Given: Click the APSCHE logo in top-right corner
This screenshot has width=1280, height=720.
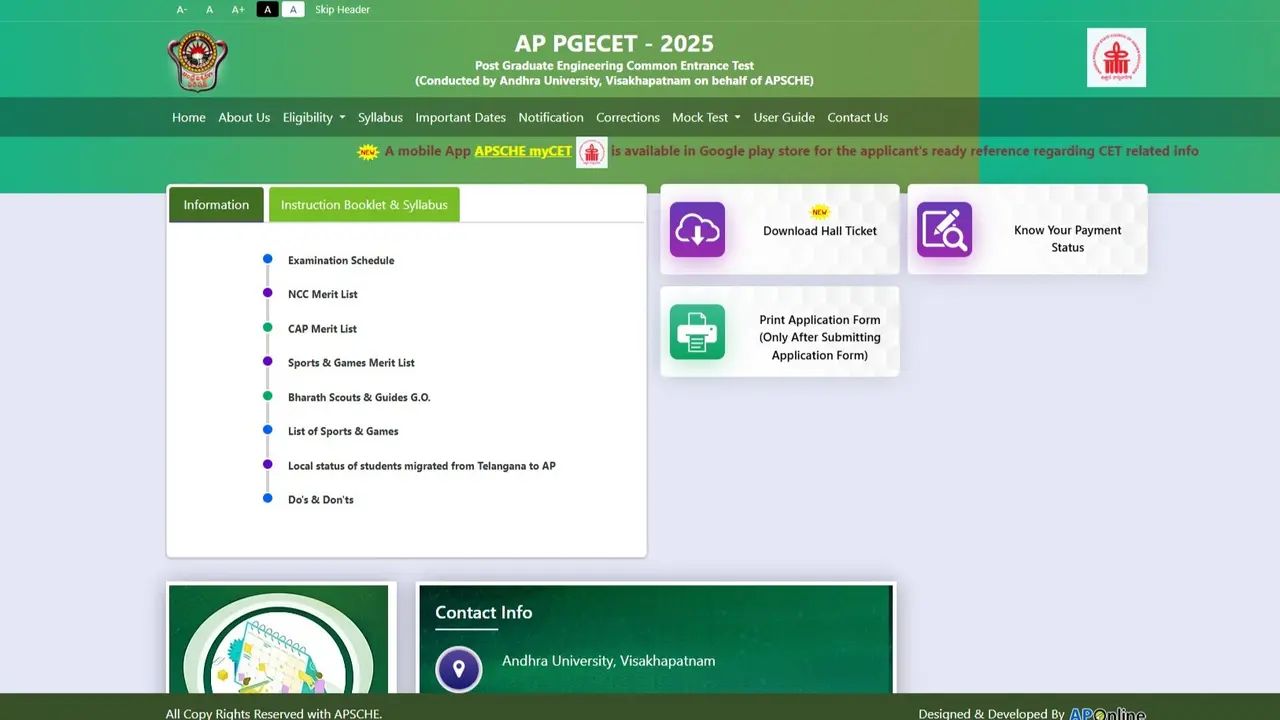Looking at the screenshot, I should (x=1116, y=57).
